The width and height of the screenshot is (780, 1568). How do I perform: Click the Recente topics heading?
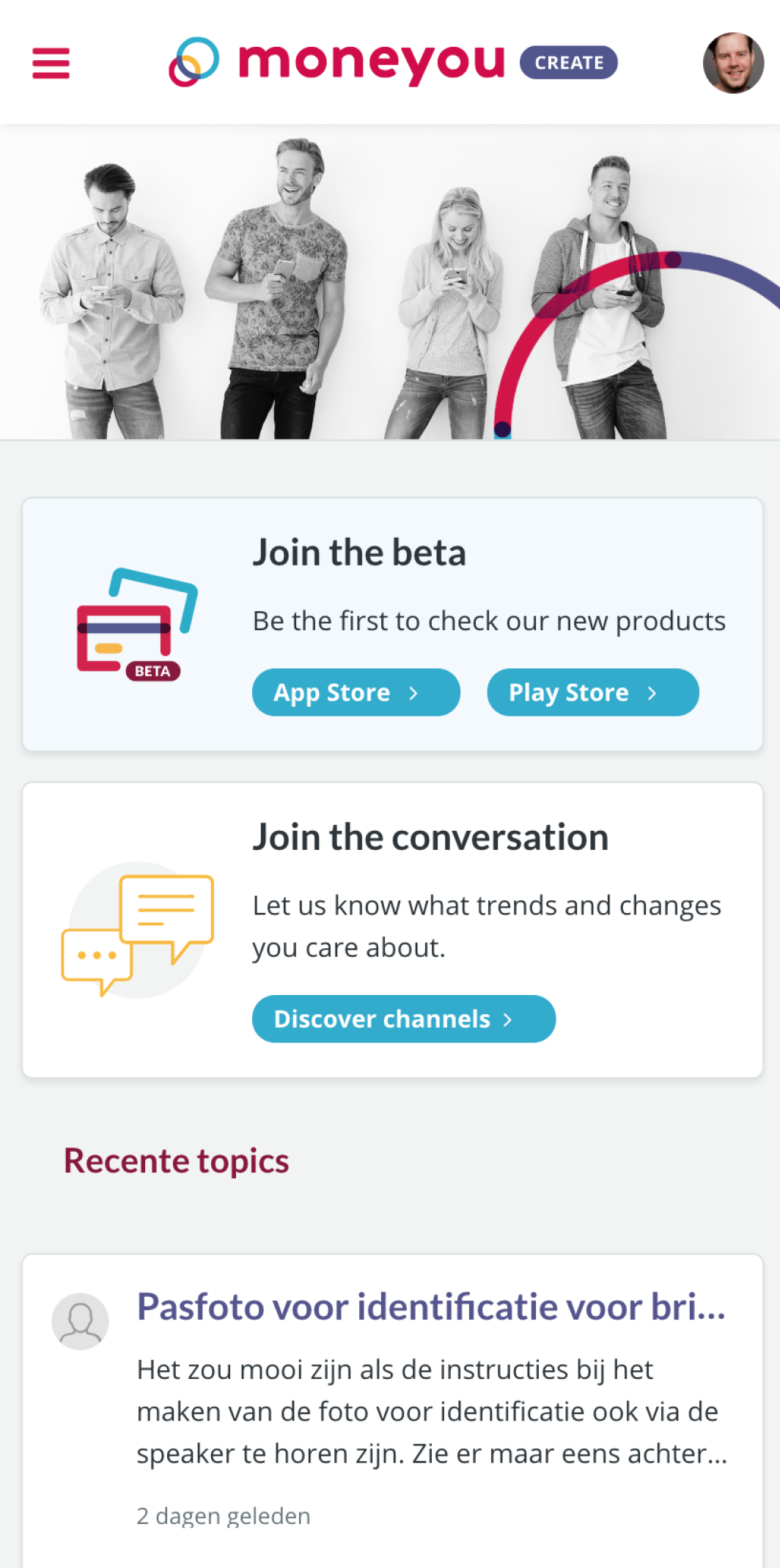coord(177,1161)
